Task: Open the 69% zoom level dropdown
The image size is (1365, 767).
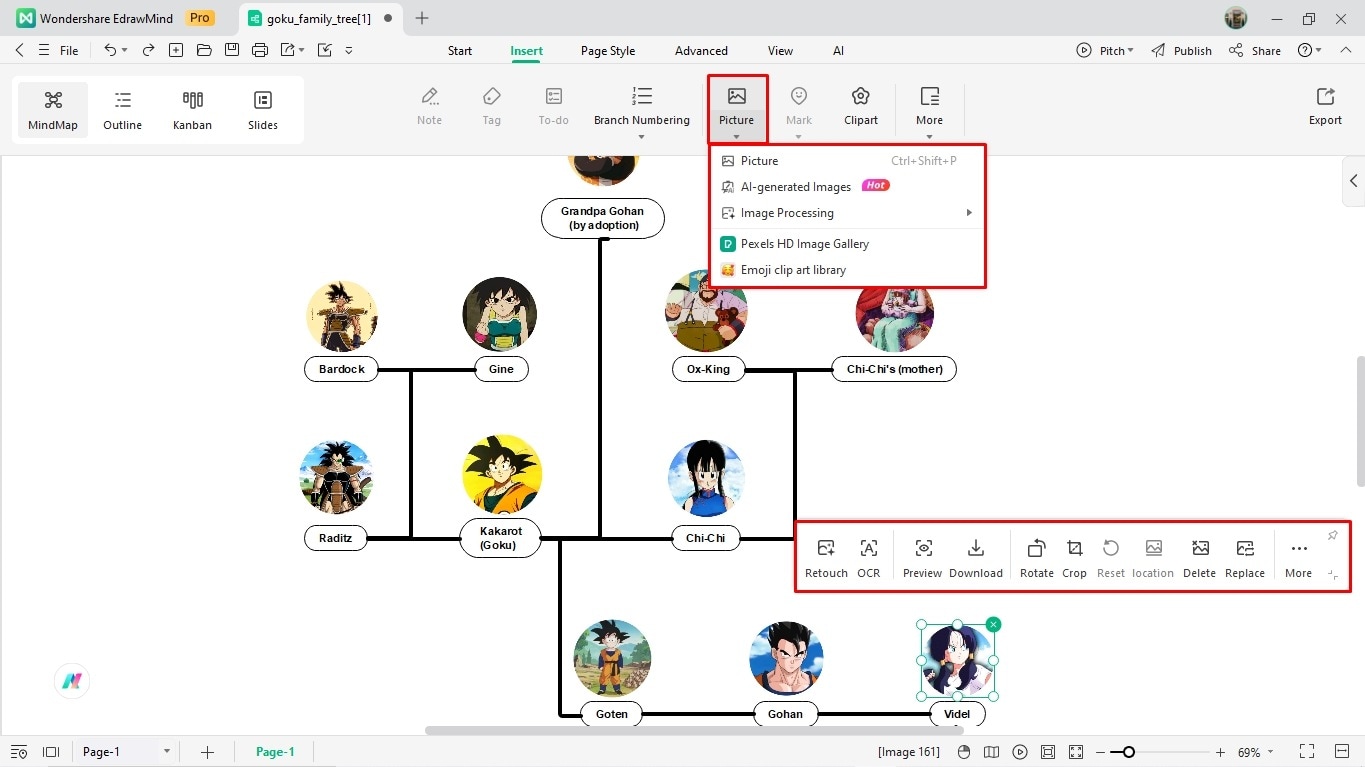Action: pos(1271,752)
